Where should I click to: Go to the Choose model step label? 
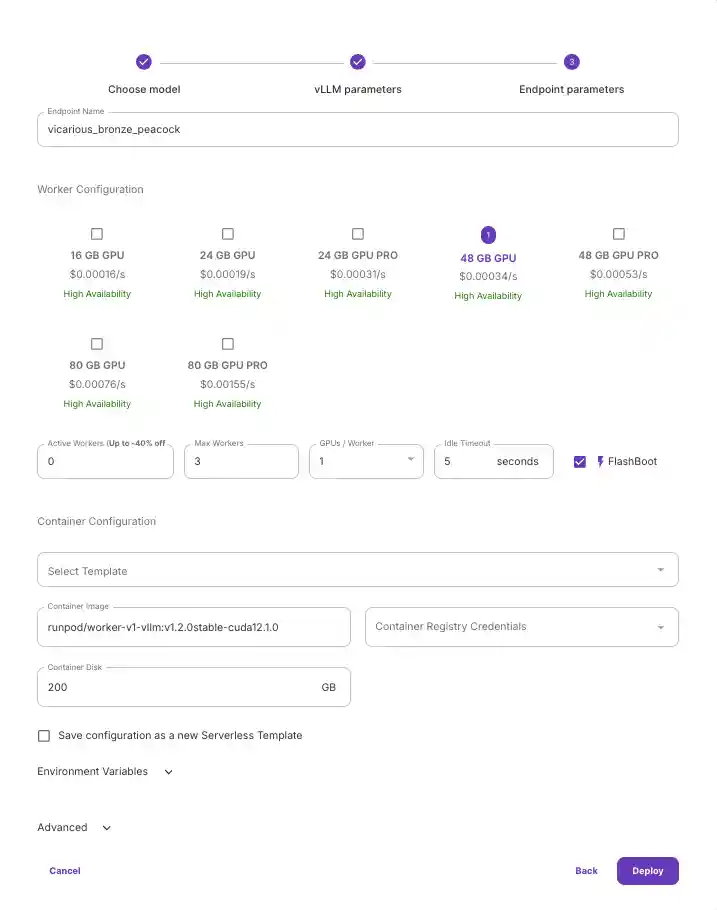[144, 89]
